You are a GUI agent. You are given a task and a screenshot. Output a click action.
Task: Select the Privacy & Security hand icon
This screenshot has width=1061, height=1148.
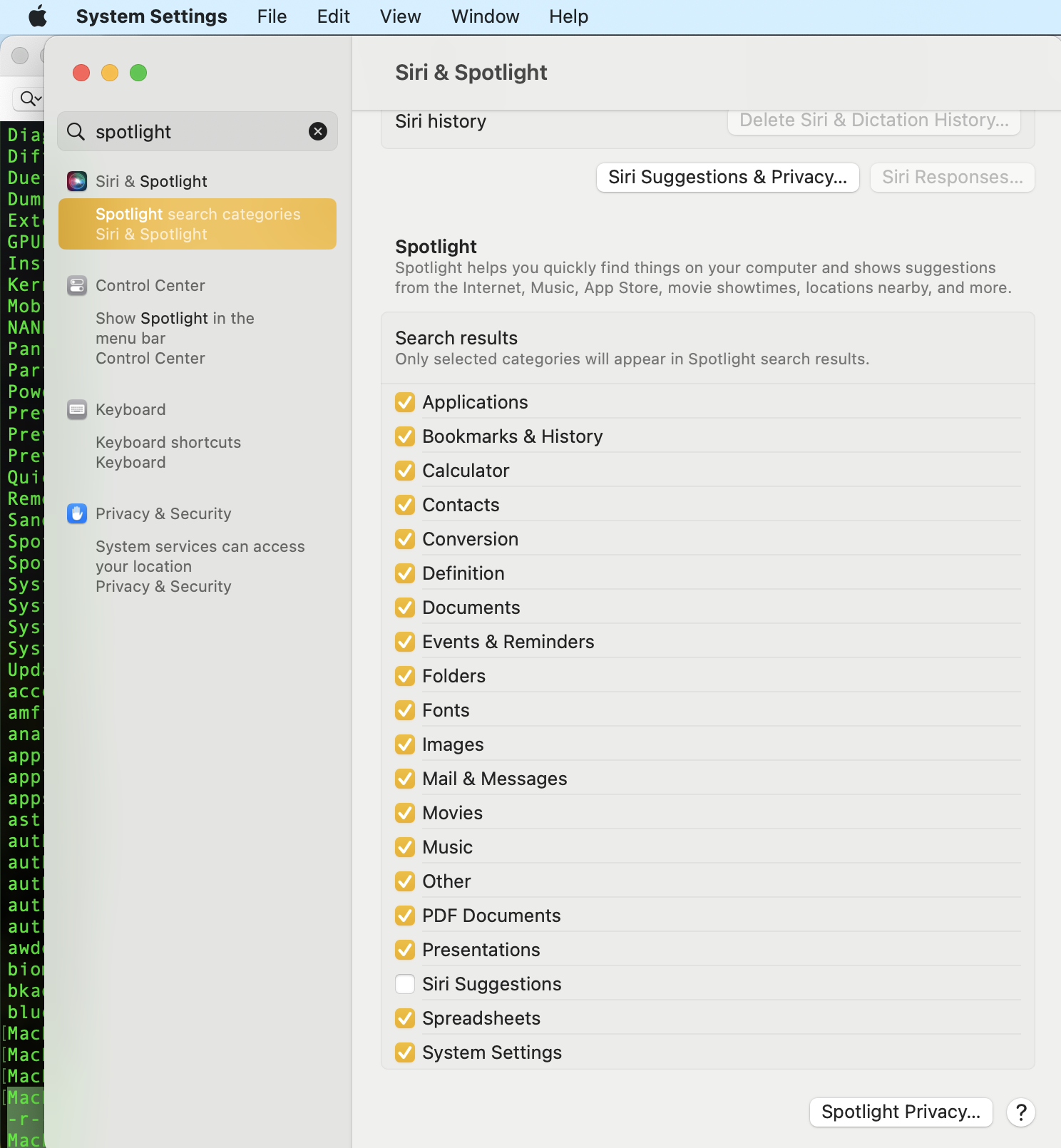(x=77, y=513)
